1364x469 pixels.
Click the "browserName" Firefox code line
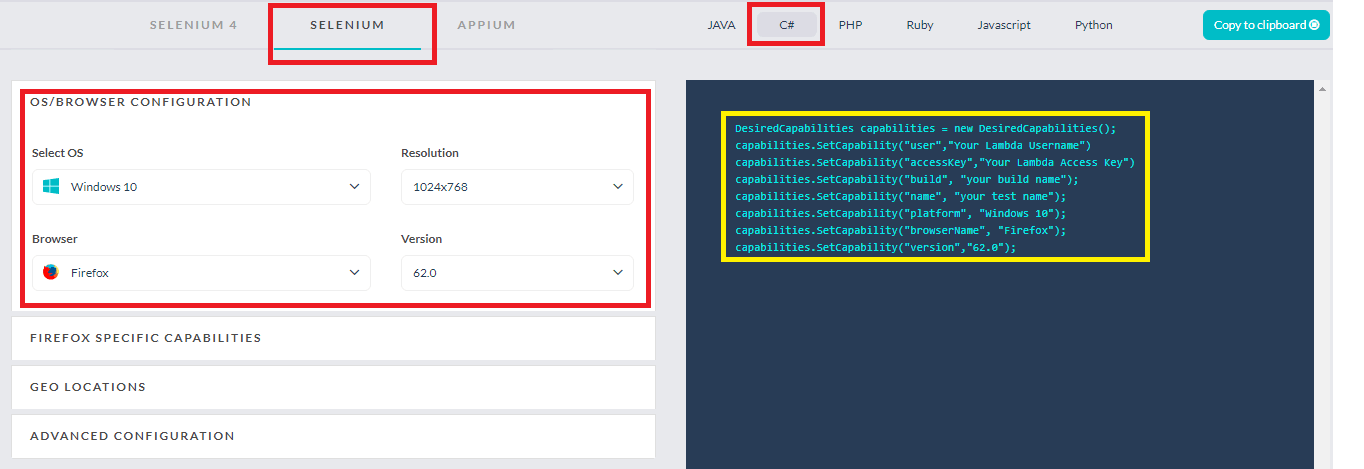[901, 230]
